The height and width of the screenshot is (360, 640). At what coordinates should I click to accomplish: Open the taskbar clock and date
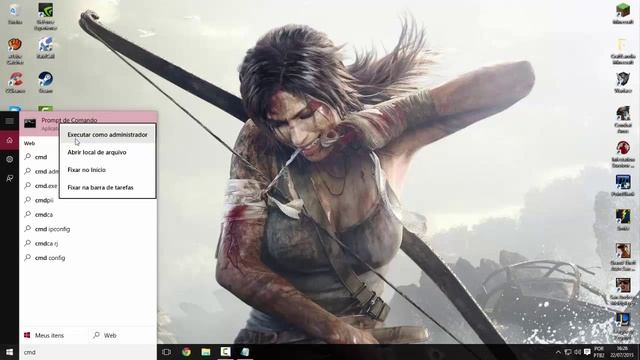[x=622, y=352]
